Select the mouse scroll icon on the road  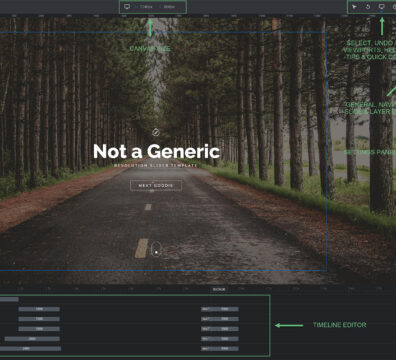pyautogui.click(x=156, y=249)
